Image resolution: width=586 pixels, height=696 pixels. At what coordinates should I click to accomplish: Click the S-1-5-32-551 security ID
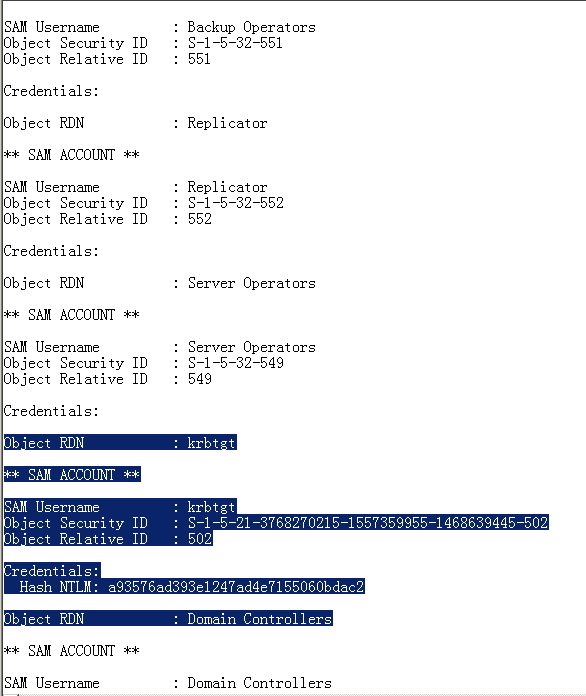235,43
